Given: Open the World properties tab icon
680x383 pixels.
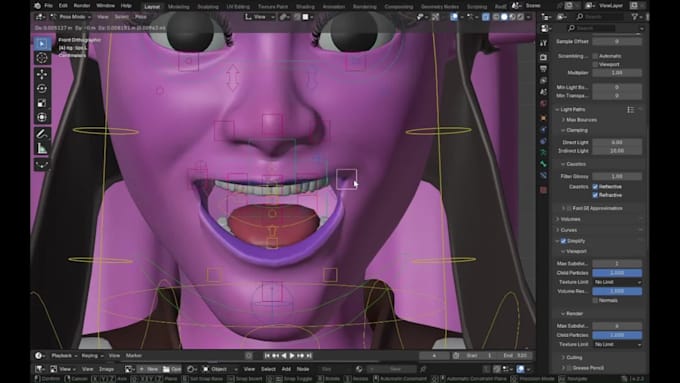Looking at the screenshot, I should click(x=543, y=104).
